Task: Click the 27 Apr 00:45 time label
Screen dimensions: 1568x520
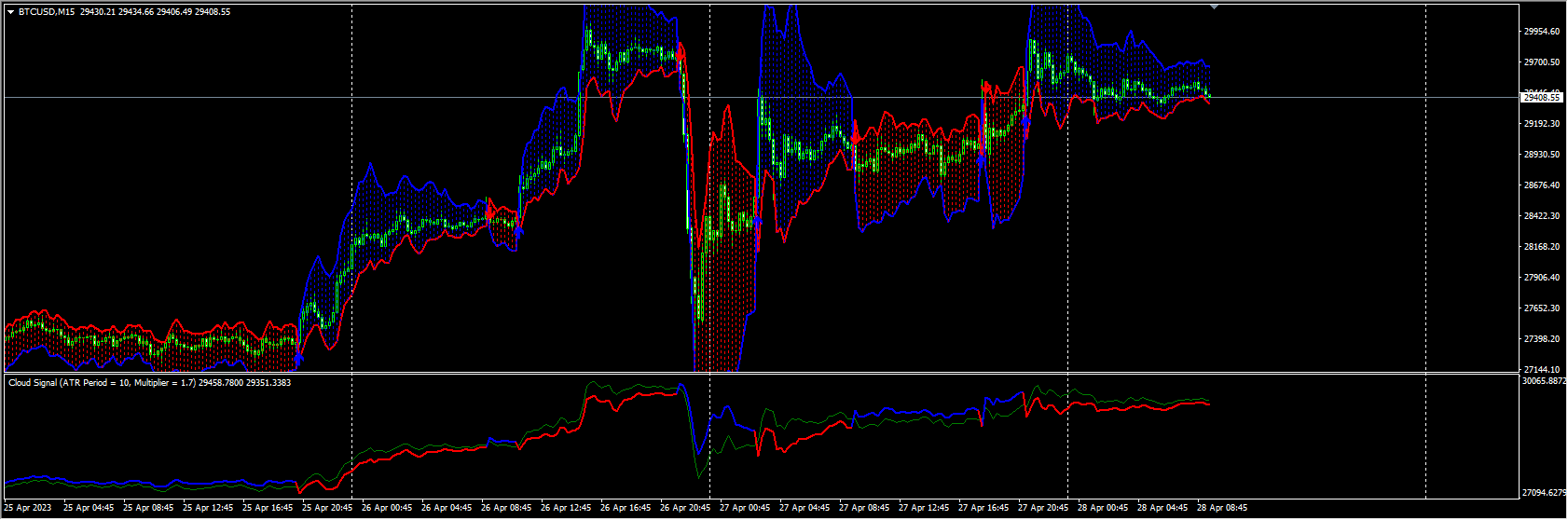Action: pyautogui.click(x=746, y=508)
